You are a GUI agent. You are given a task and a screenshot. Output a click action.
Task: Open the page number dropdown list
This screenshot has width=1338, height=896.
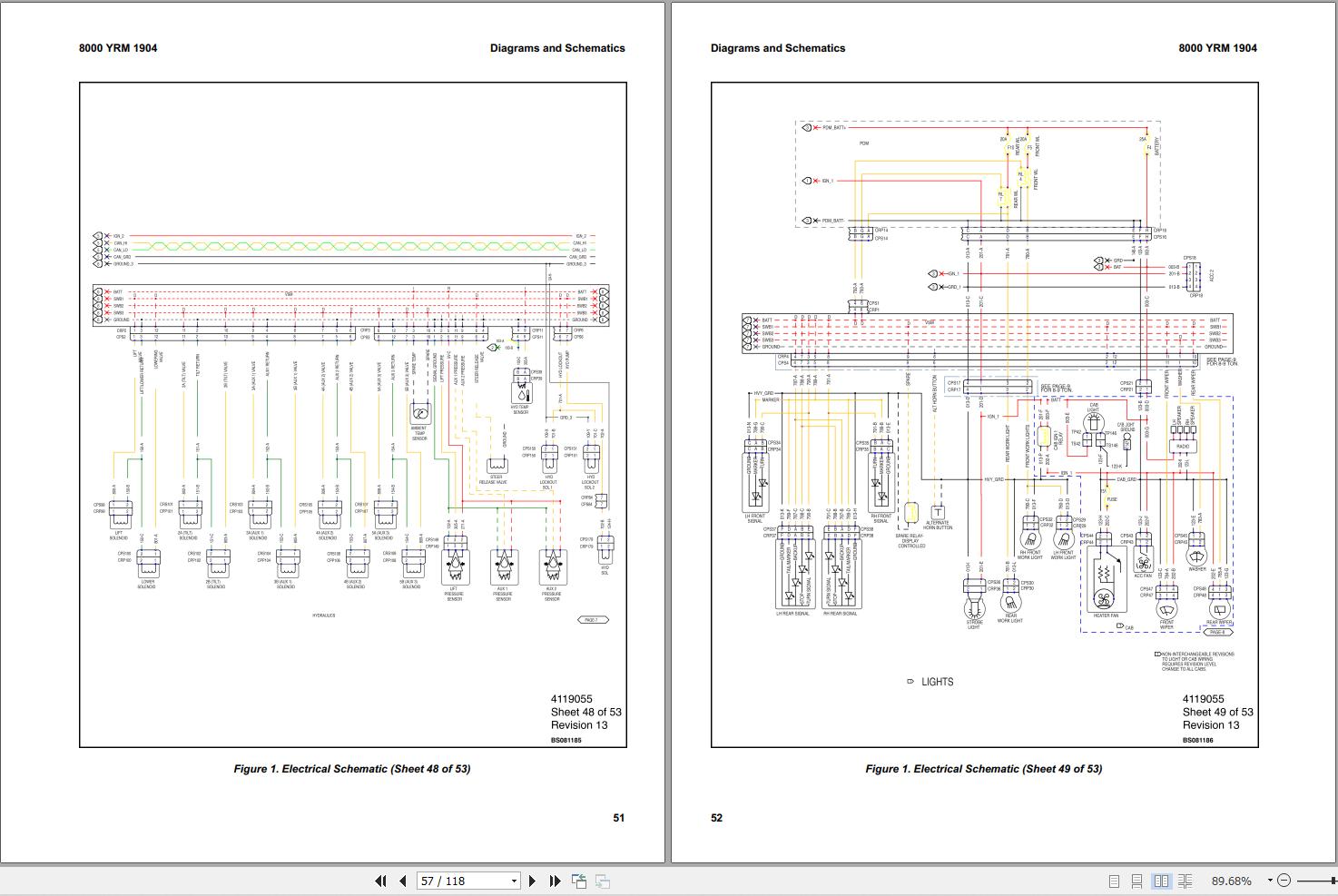pyautogui.click(x=514, y=881)
